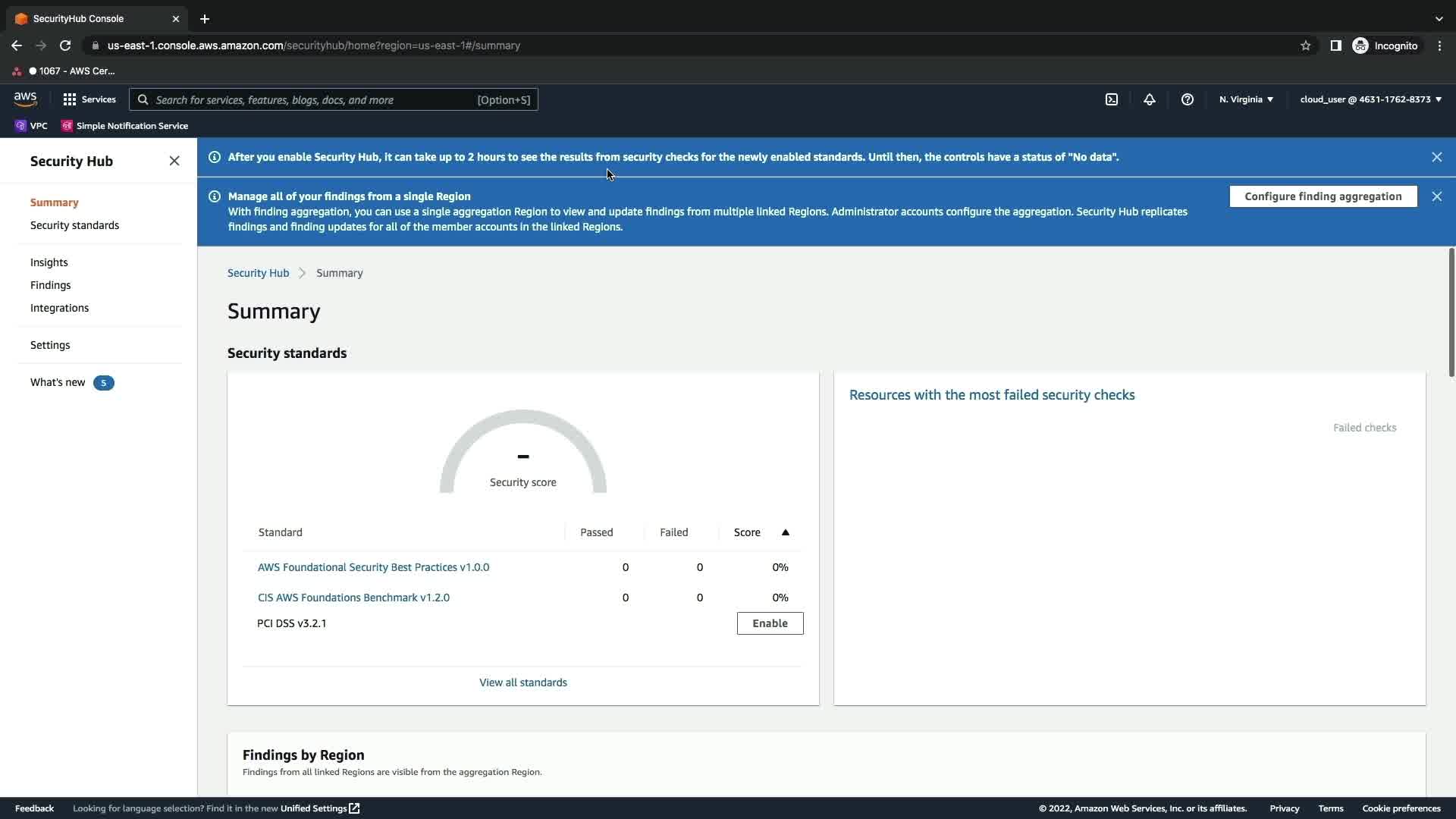
Task: Open the notifications bell icon
Action: coord(1149,99)
